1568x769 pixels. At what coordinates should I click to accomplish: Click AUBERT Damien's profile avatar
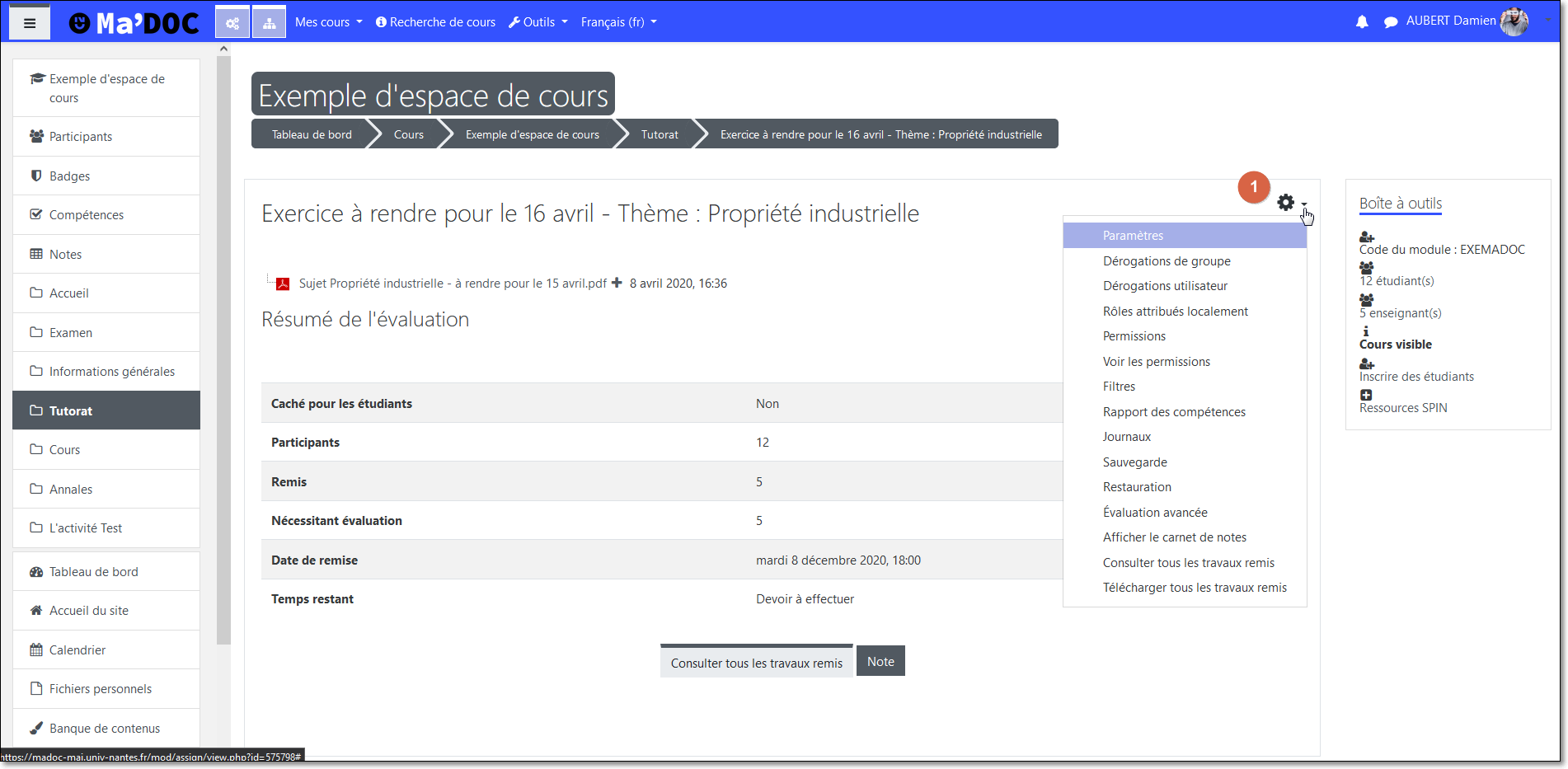click(1514, 21)
